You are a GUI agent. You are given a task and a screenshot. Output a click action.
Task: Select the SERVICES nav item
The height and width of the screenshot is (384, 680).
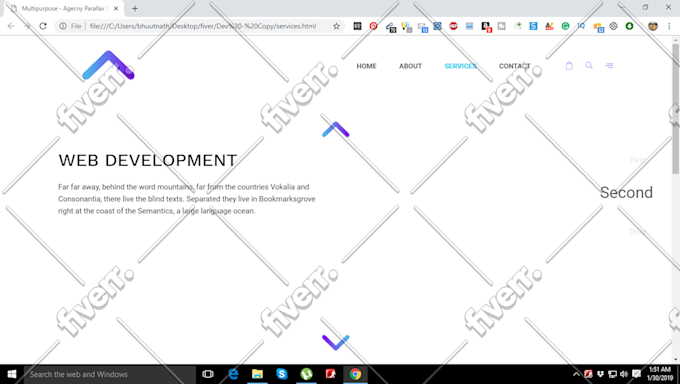point(461,66)
